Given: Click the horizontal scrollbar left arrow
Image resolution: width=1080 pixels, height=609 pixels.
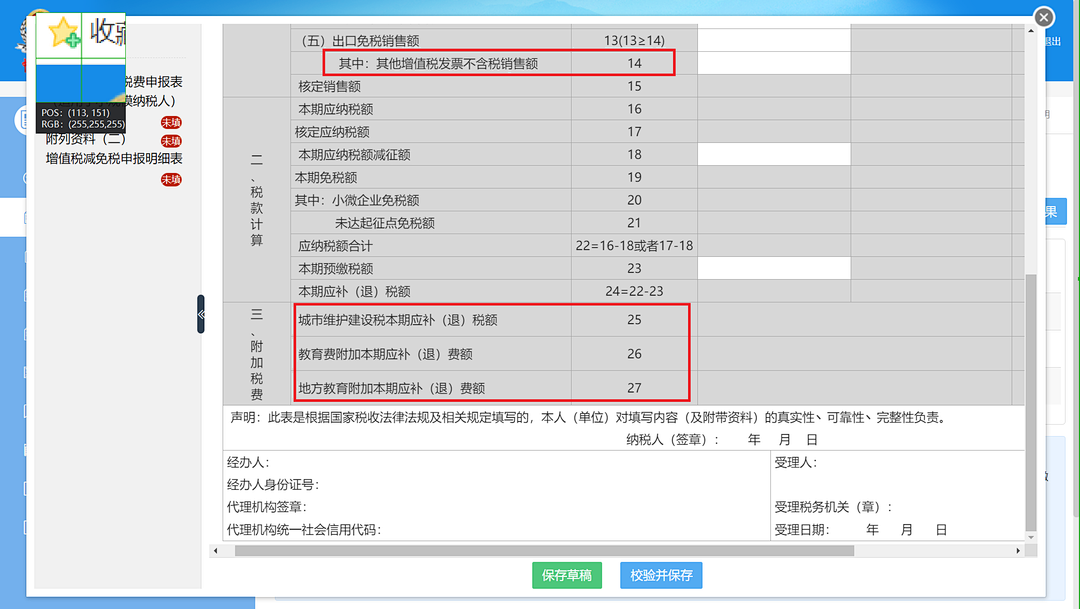Looking at the screenshot, I should (216, 550).
